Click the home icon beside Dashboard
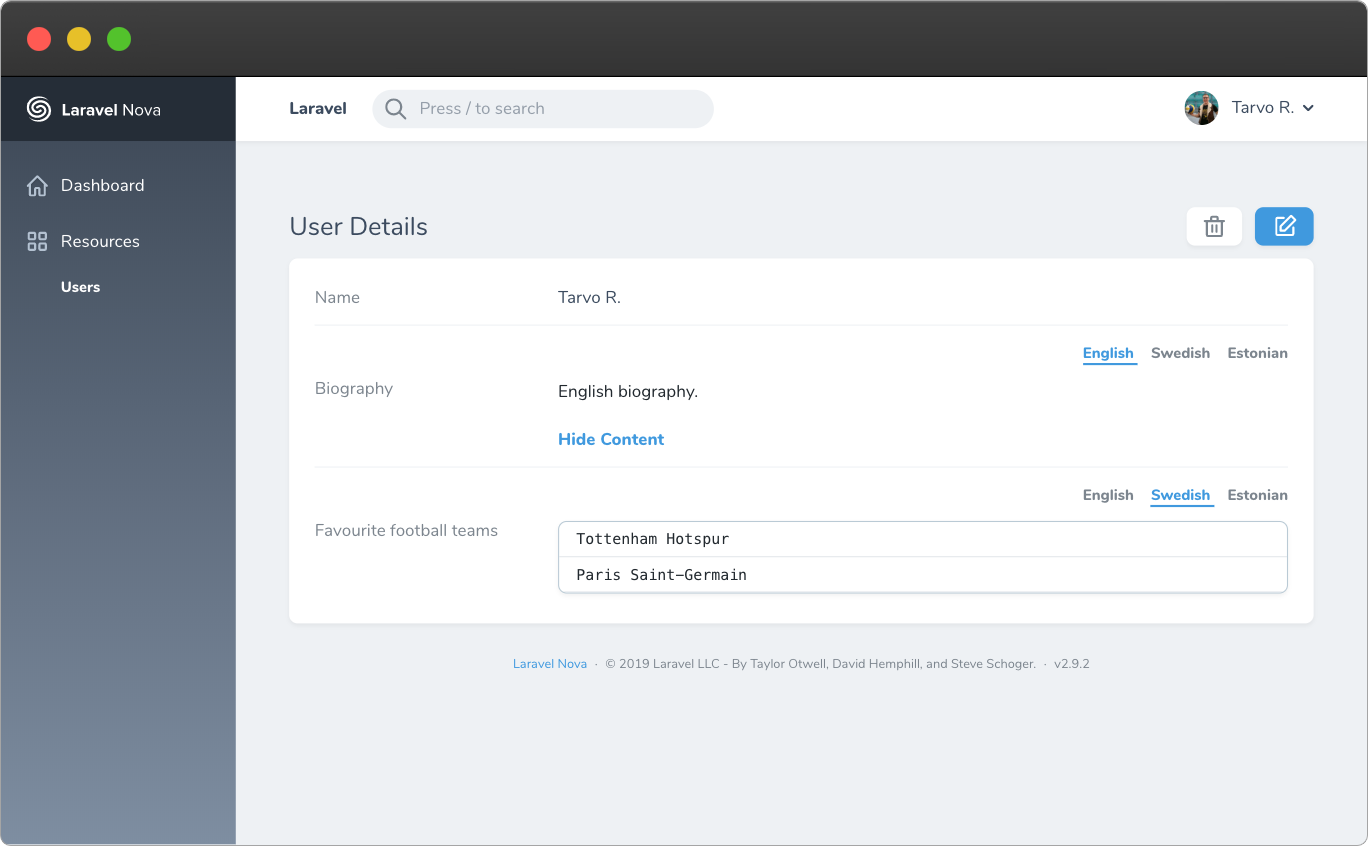The width and height of the screenshot is (1368, 846). coord(36,185)
